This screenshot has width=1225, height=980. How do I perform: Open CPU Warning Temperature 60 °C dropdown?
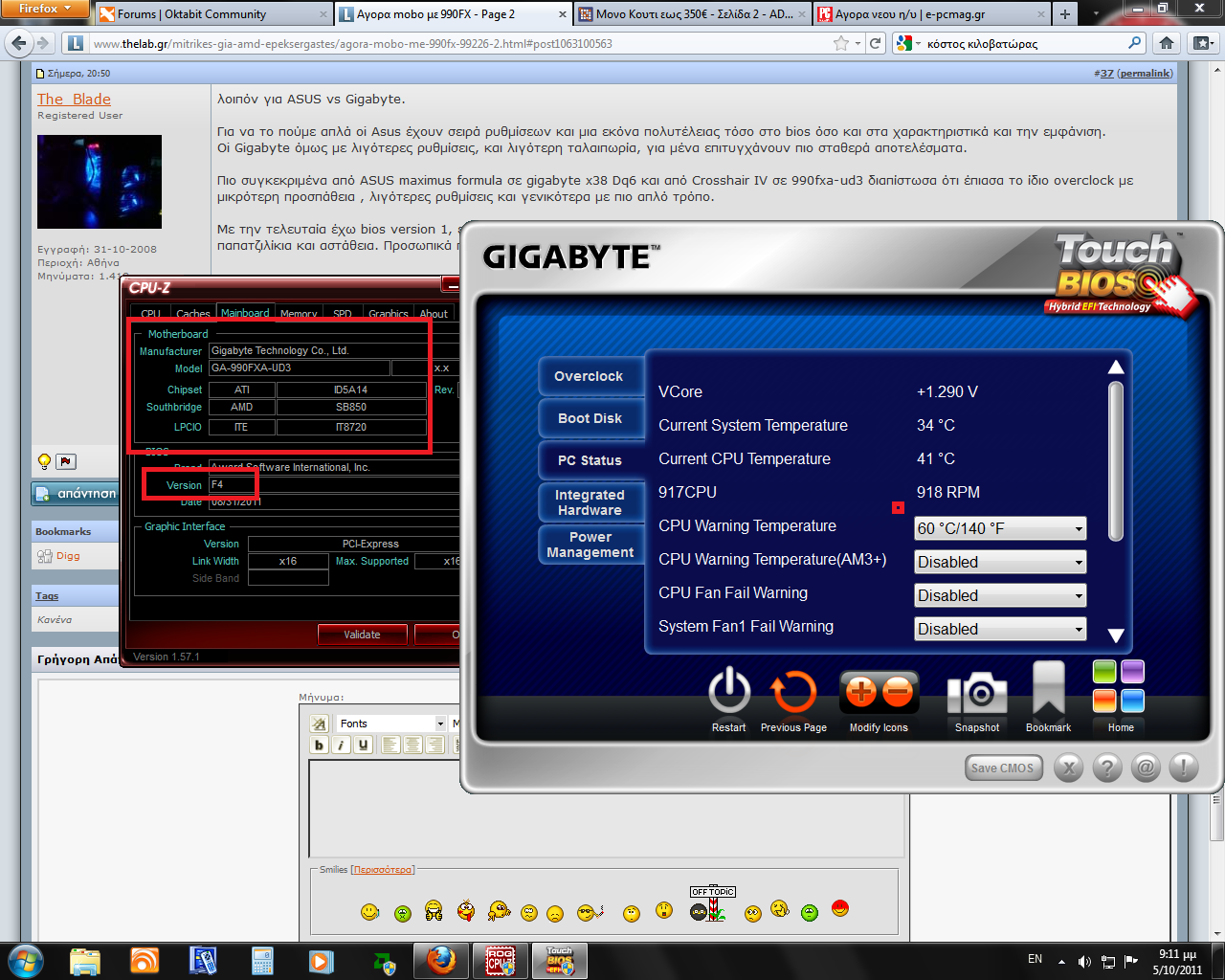pos(1000,528)
